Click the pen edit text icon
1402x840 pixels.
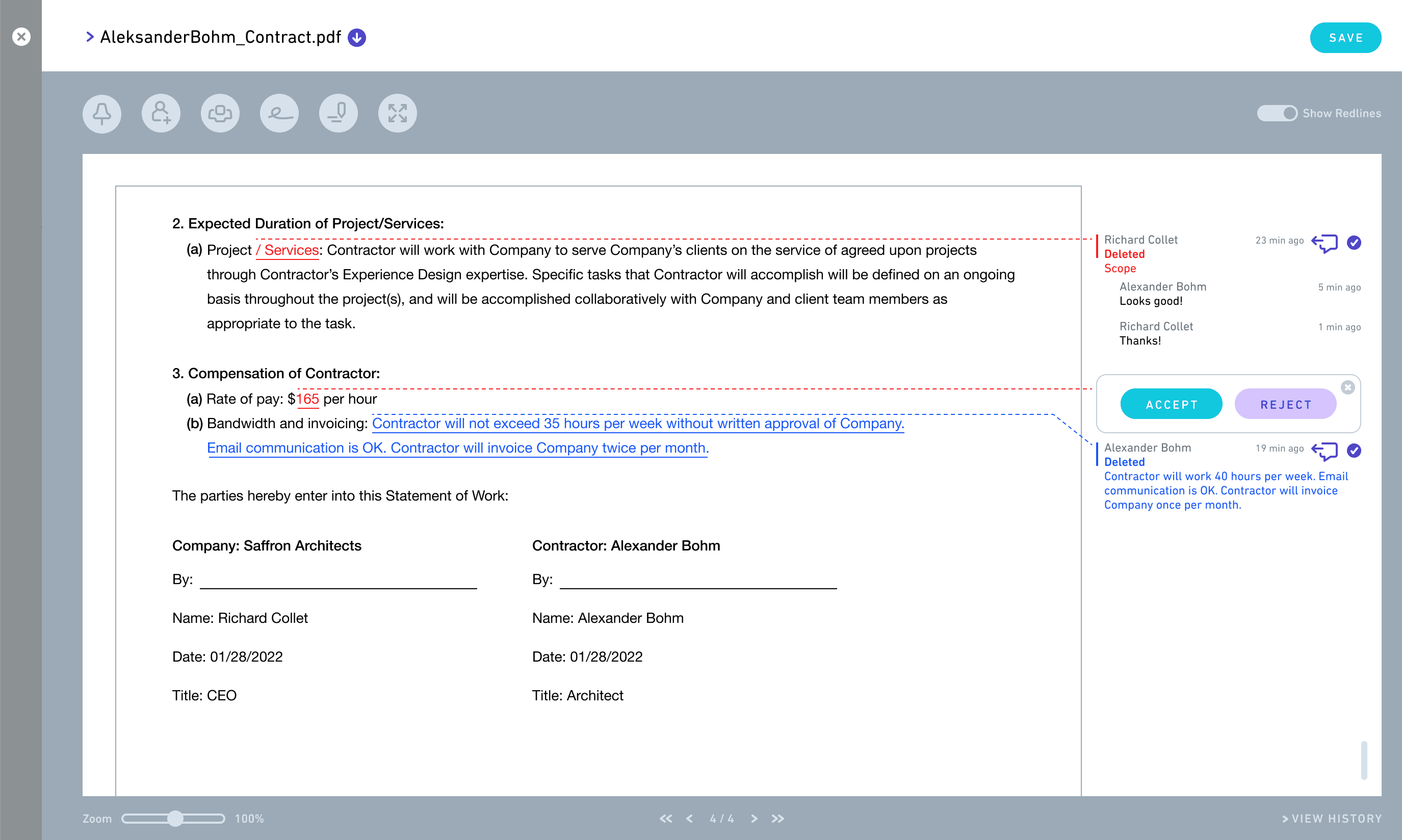point(339,113)
